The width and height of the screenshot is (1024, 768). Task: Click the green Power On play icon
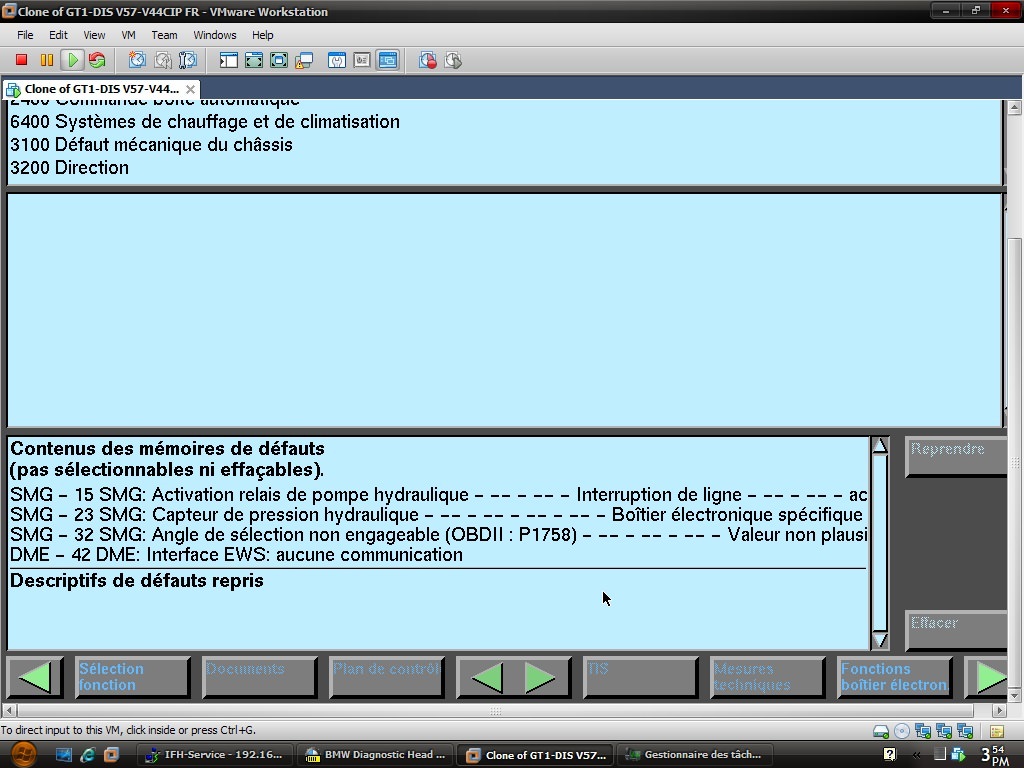[72, 60]
